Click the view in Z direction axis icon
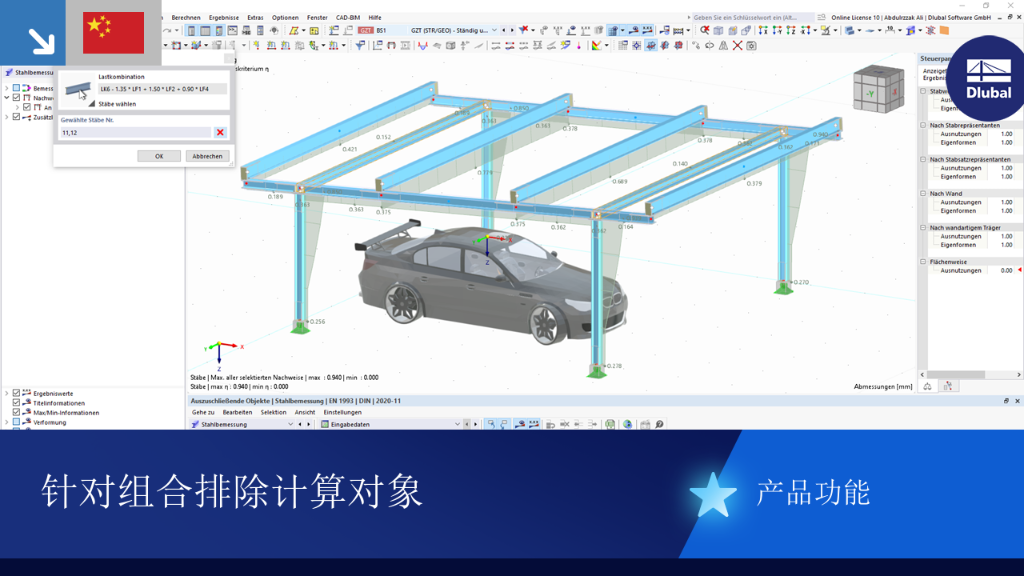Screen dimensions: 1024x576 click(791, 30)
